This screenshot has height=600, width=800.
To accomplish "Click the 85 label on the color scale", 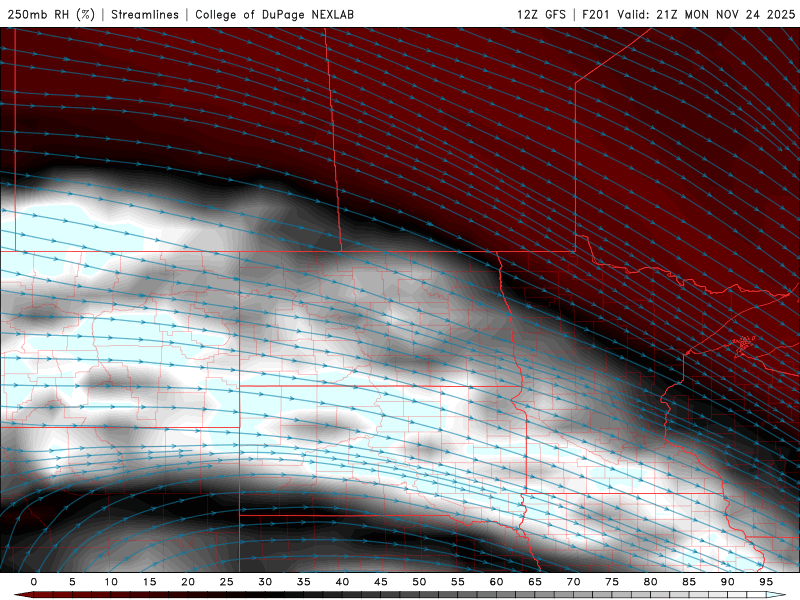I will (x=689, y=582).
